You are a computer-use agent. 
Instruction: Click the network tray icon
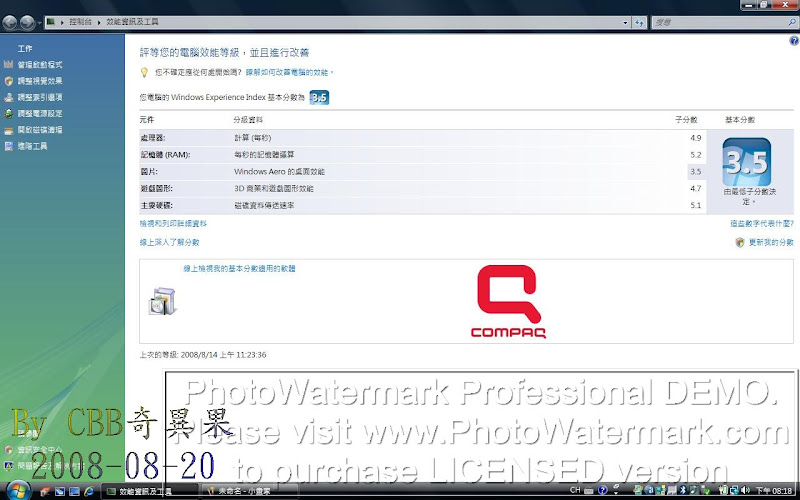tap(734, 490)
